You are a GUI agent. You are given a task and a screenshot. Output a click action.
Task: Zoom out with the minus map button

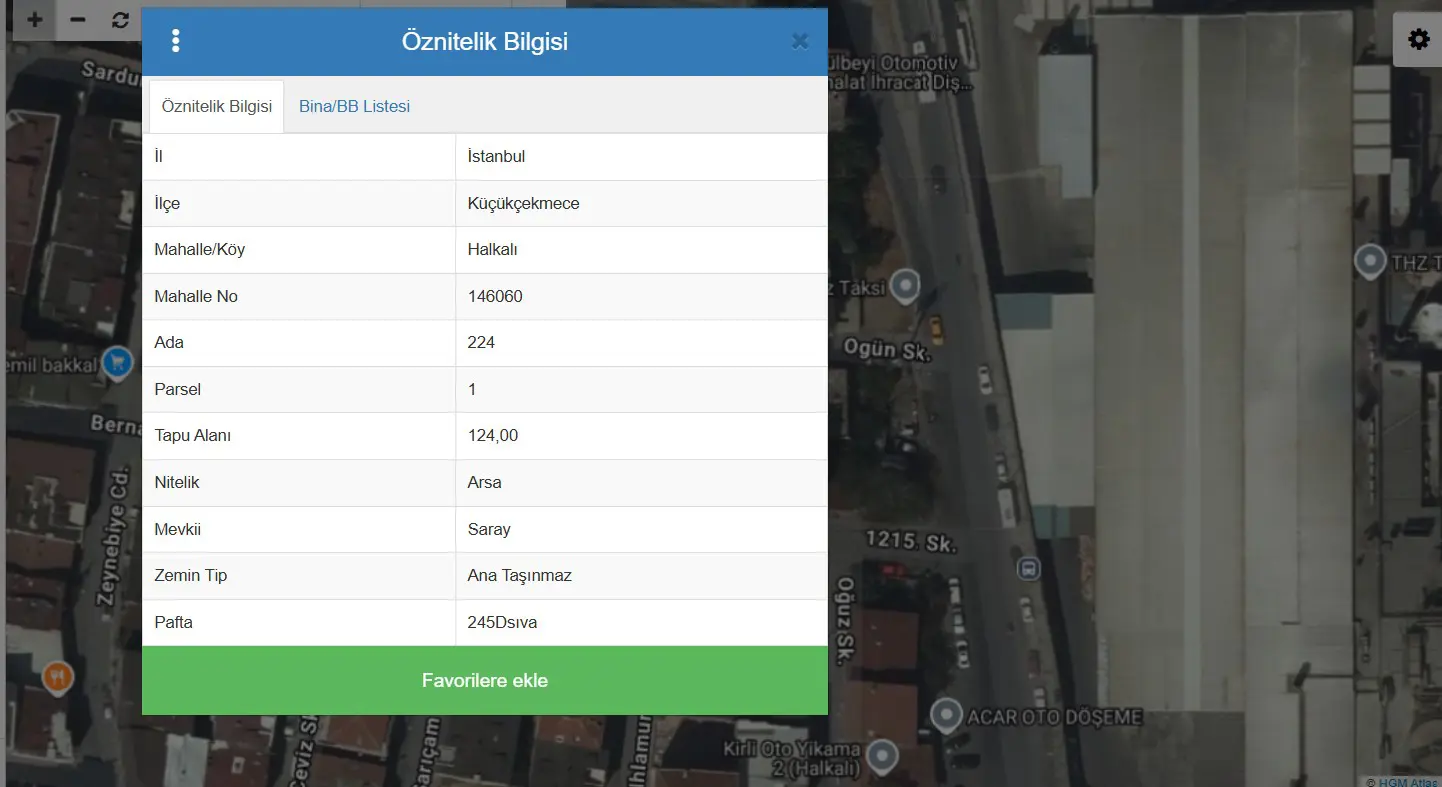click(x=78, y=19)
